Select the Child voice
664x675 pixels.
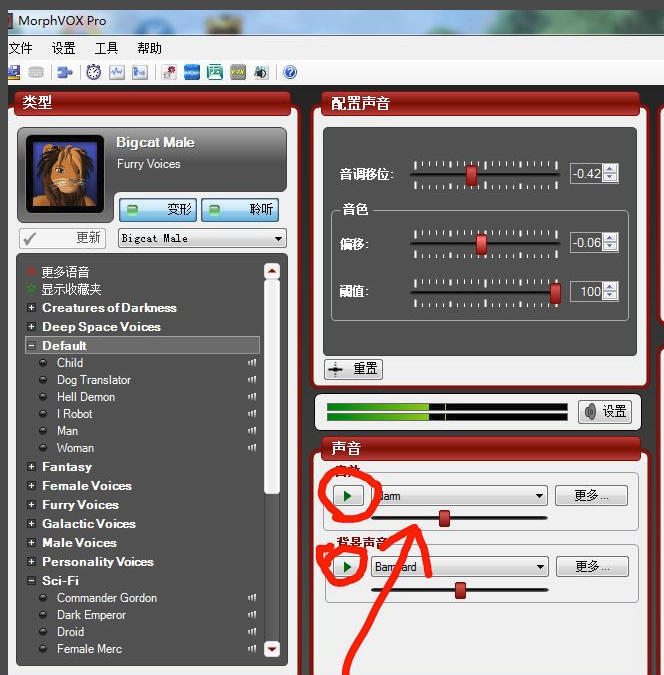click(x=70, y=363)
